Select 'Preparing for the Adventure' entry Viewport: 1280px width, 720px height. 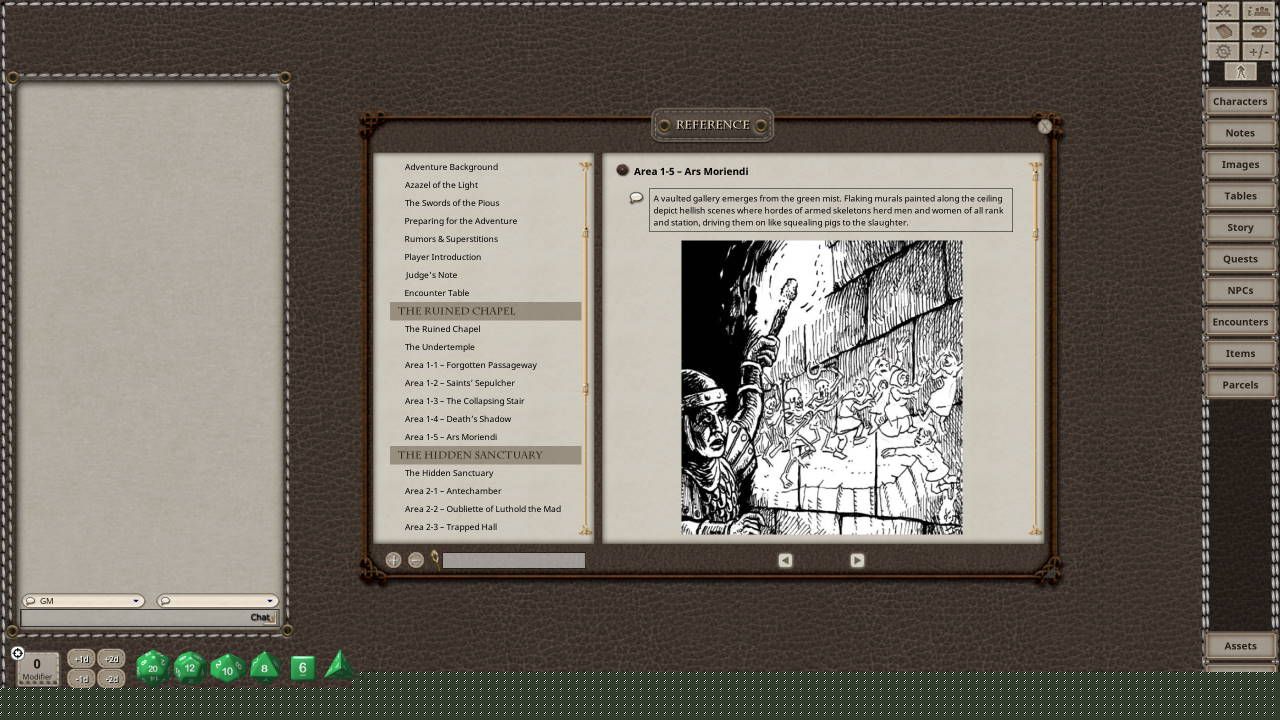tap(461, 221)
